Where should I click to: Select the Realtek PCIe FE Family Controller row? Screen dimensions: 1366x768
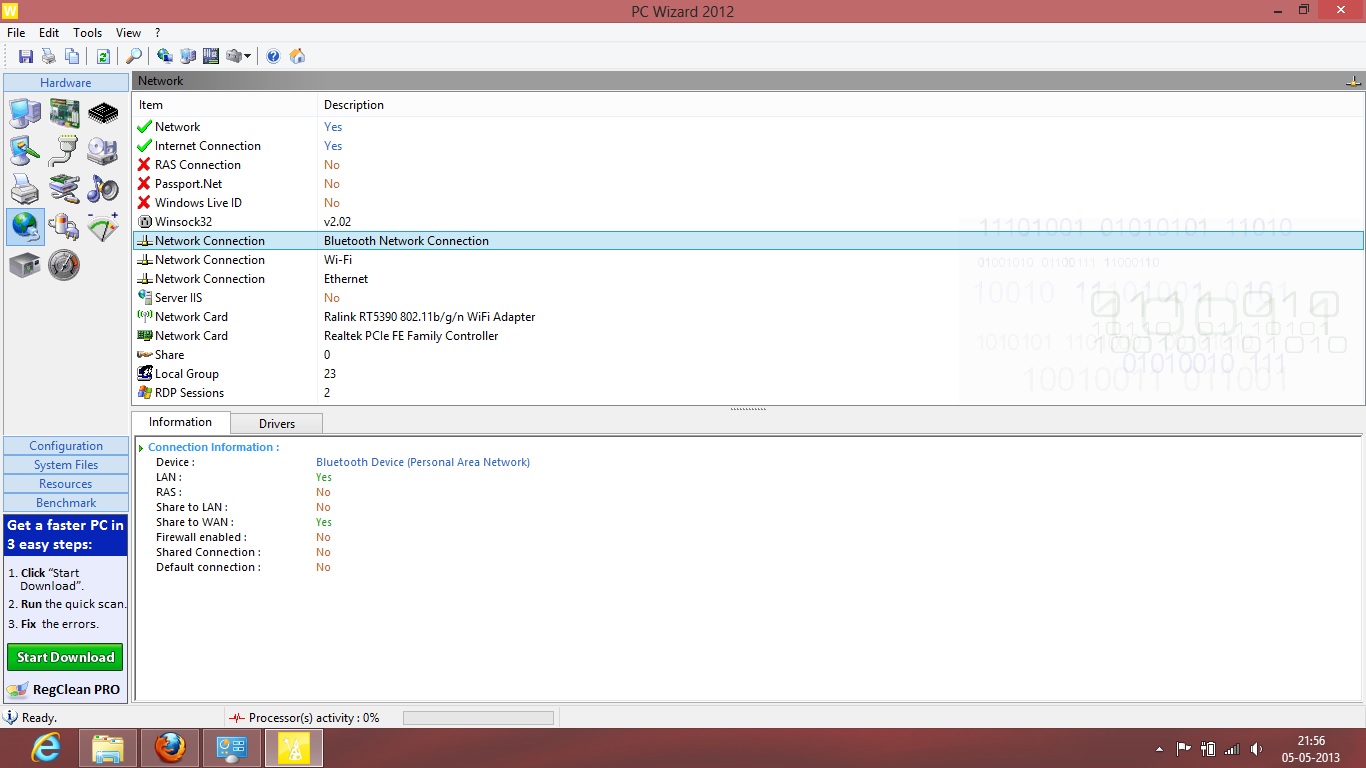[x=748, y=336]
